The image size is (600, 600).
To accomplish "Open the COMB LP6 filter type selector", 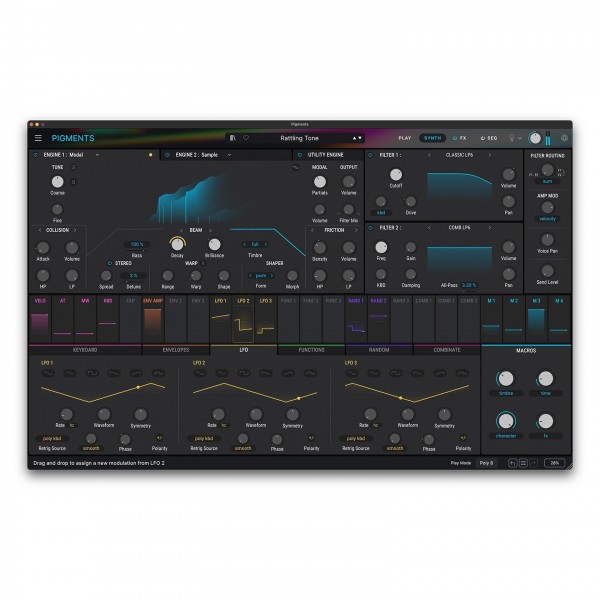I will point(459,228).
